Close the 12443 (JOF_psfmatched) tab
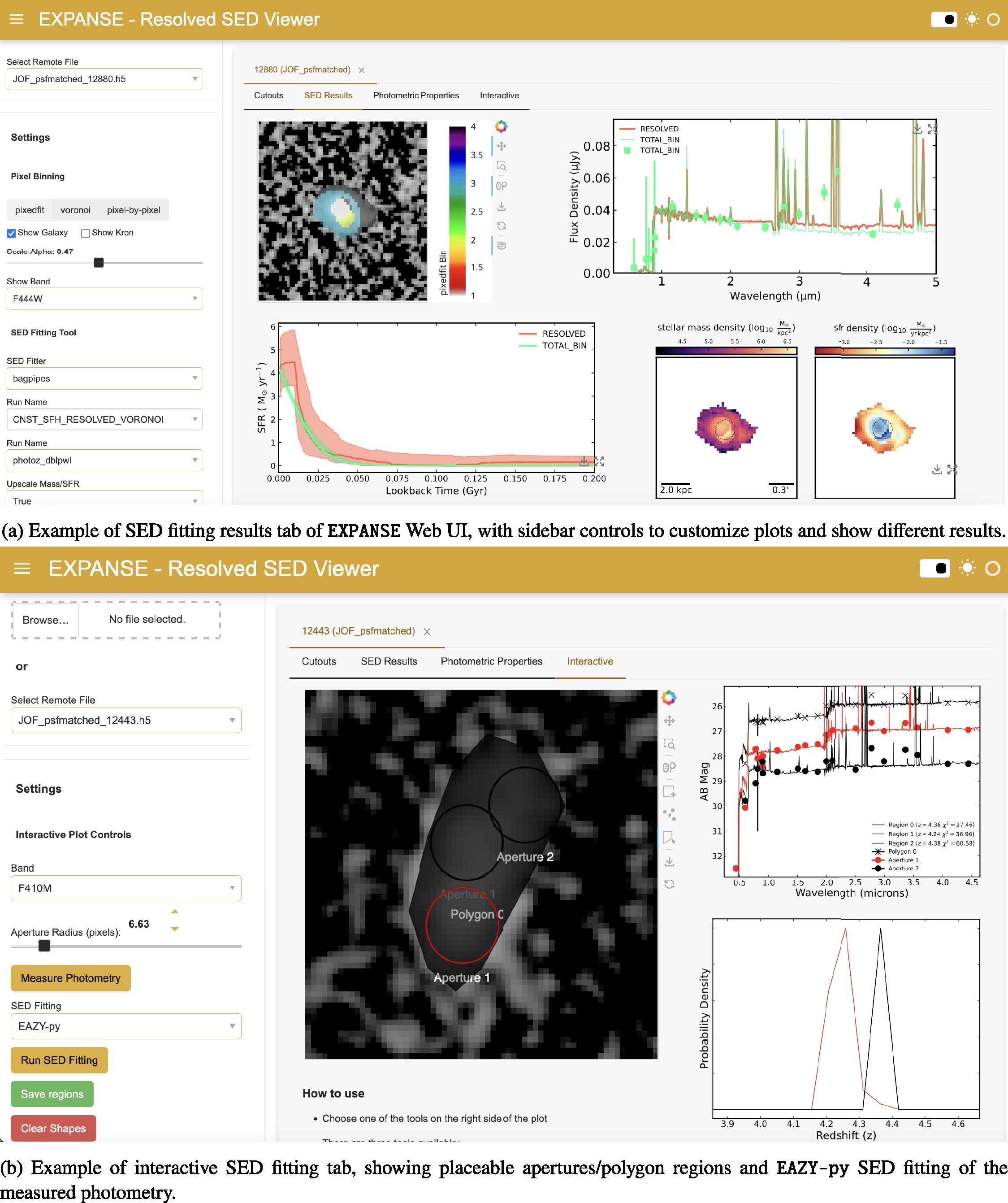Viewport: 1008px width, 1203px height. 427,631
